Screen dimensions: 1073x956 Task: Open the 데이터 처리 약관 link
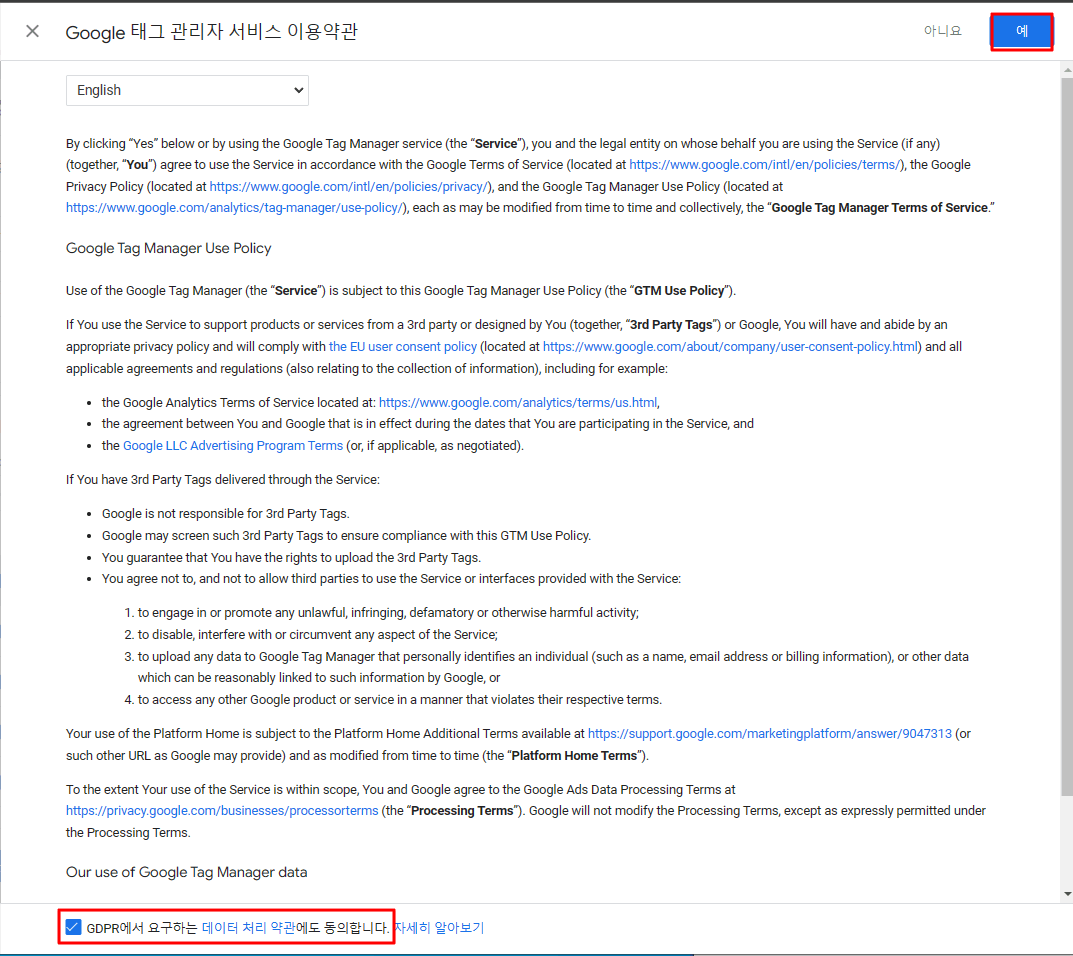click(x=248, y=927)
